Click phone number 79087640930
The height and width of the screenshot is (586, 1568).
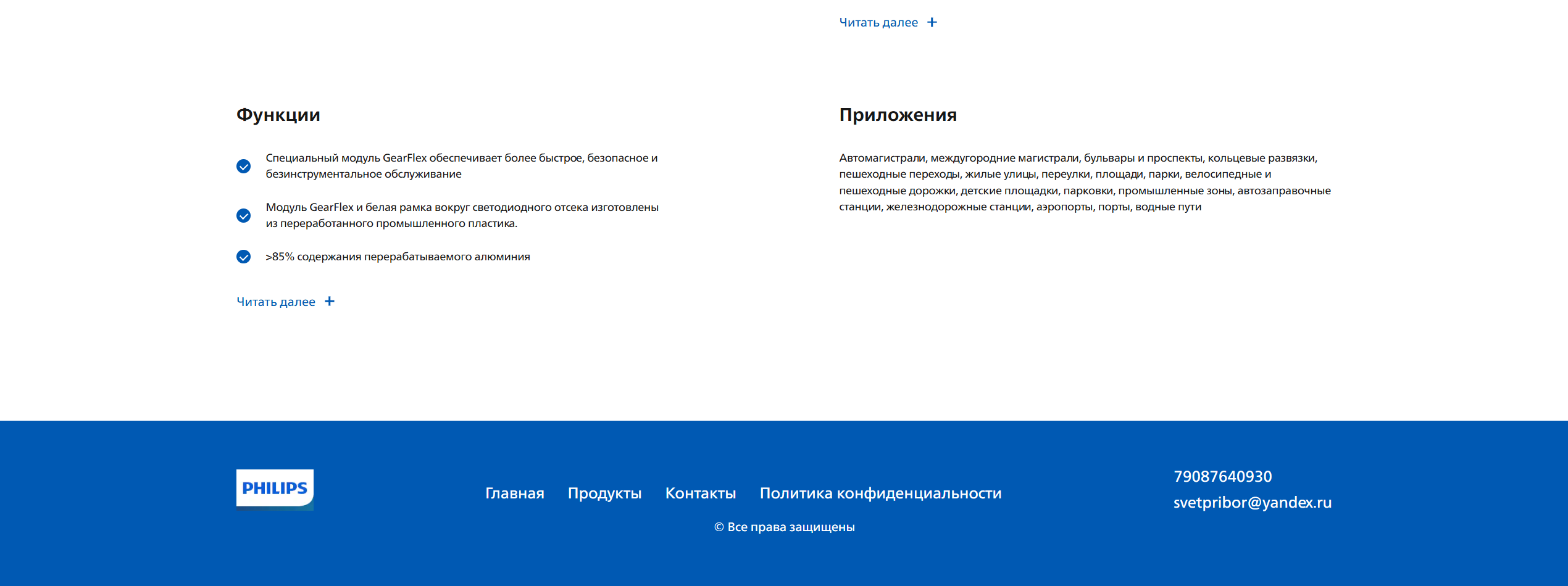1222,476
